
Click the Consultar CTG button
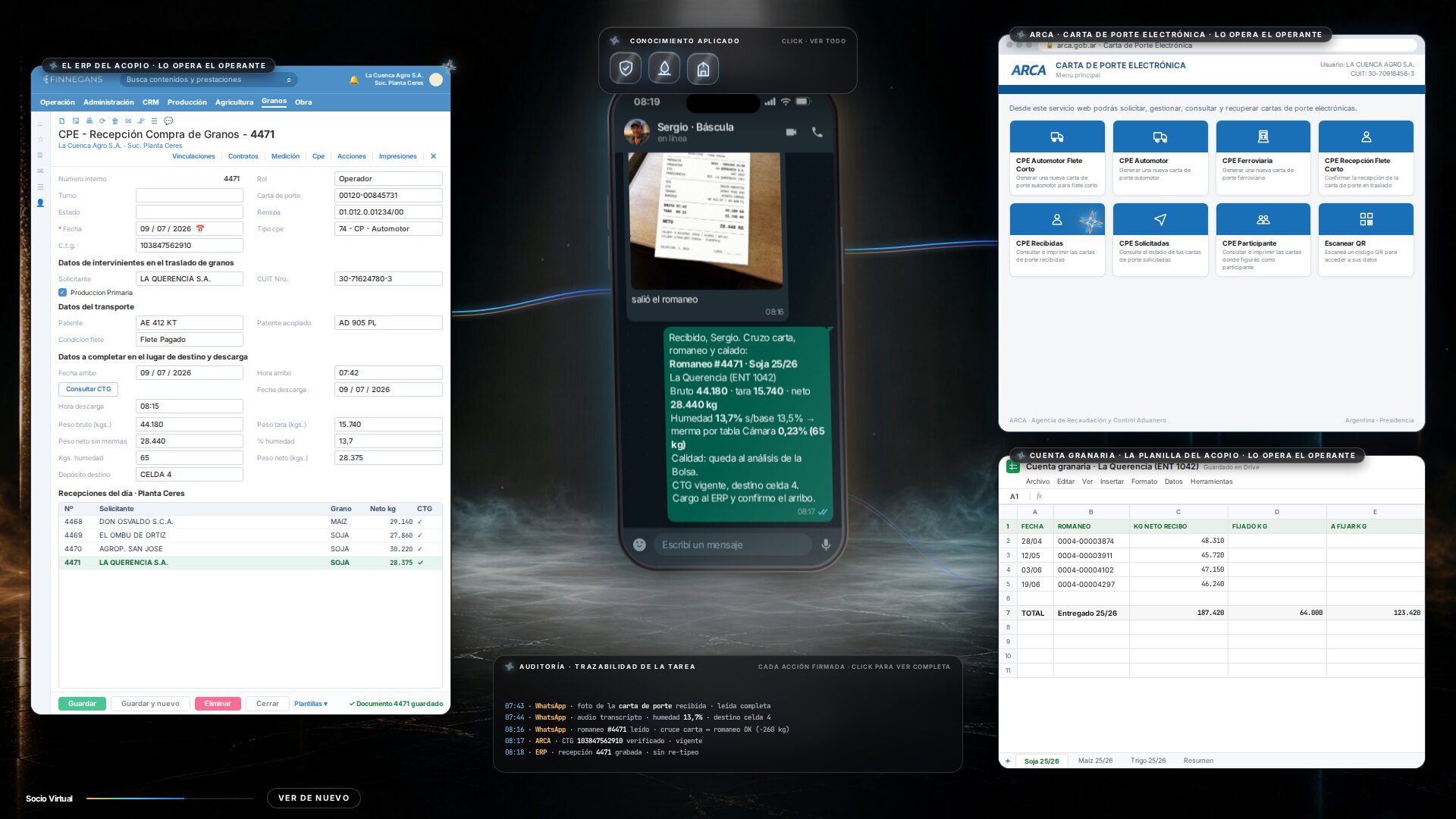(x=88, y=389)
